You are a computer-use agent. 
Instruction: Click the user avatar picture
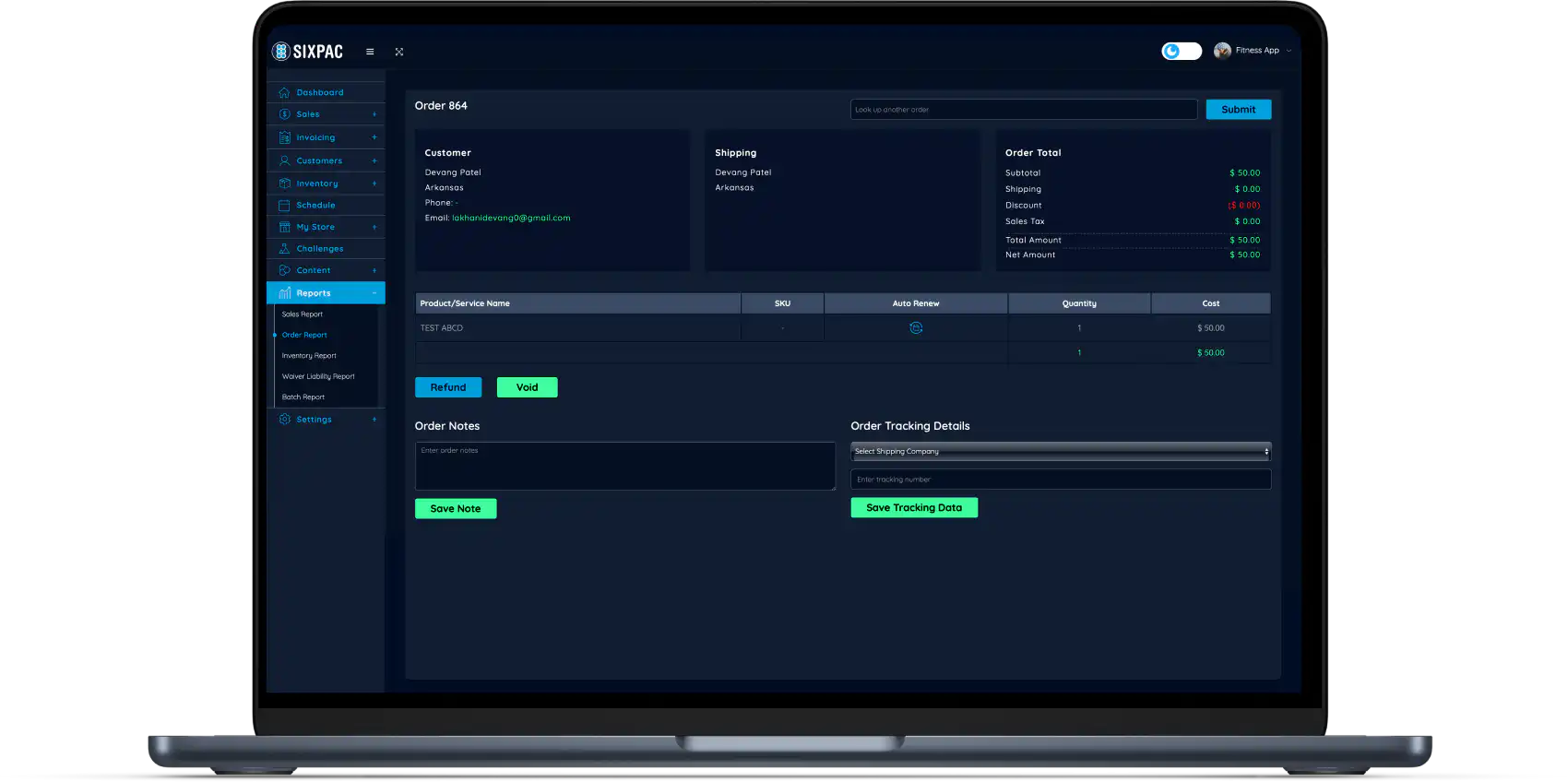pyautogui.click(x=1222, y=51)
